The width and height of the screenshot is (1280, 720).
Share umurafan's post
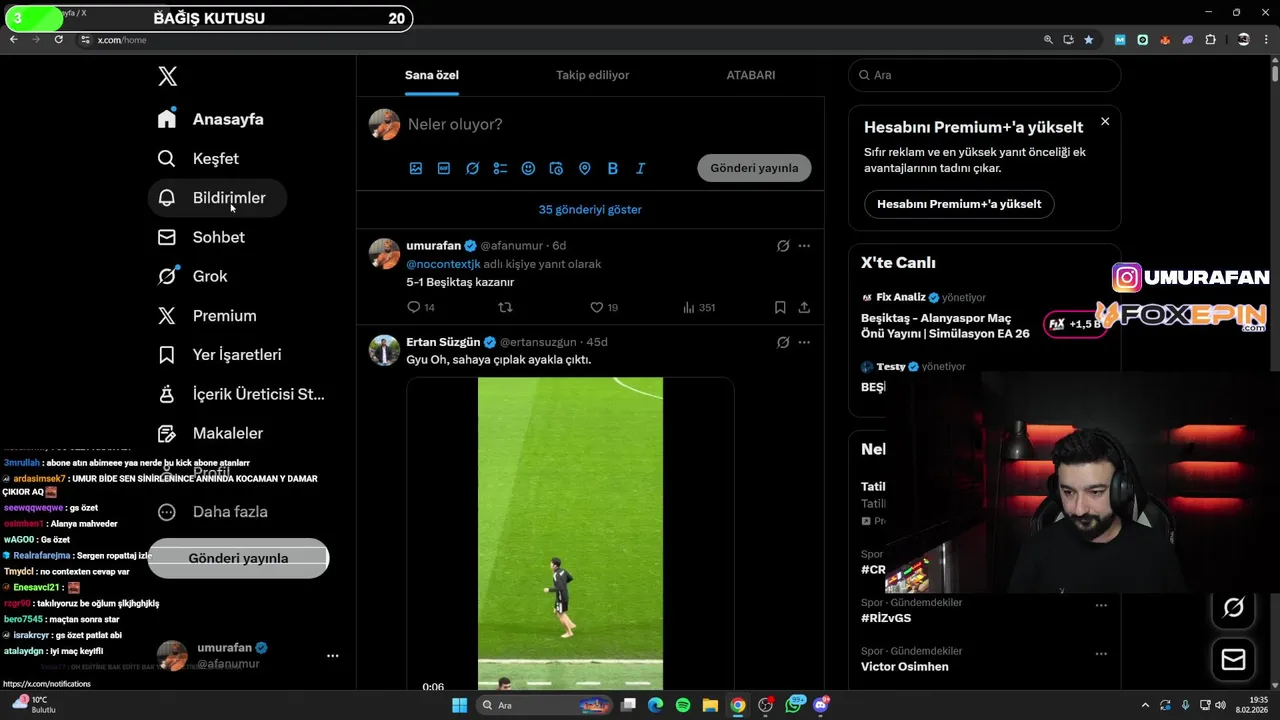(804, 307)
